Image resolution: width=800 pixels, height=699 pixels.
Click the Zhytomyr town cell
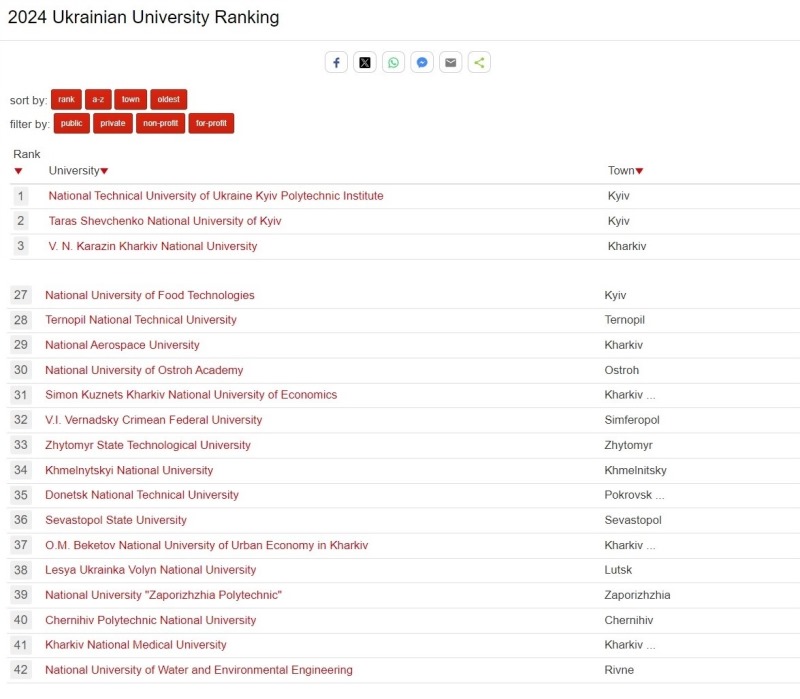629,445
